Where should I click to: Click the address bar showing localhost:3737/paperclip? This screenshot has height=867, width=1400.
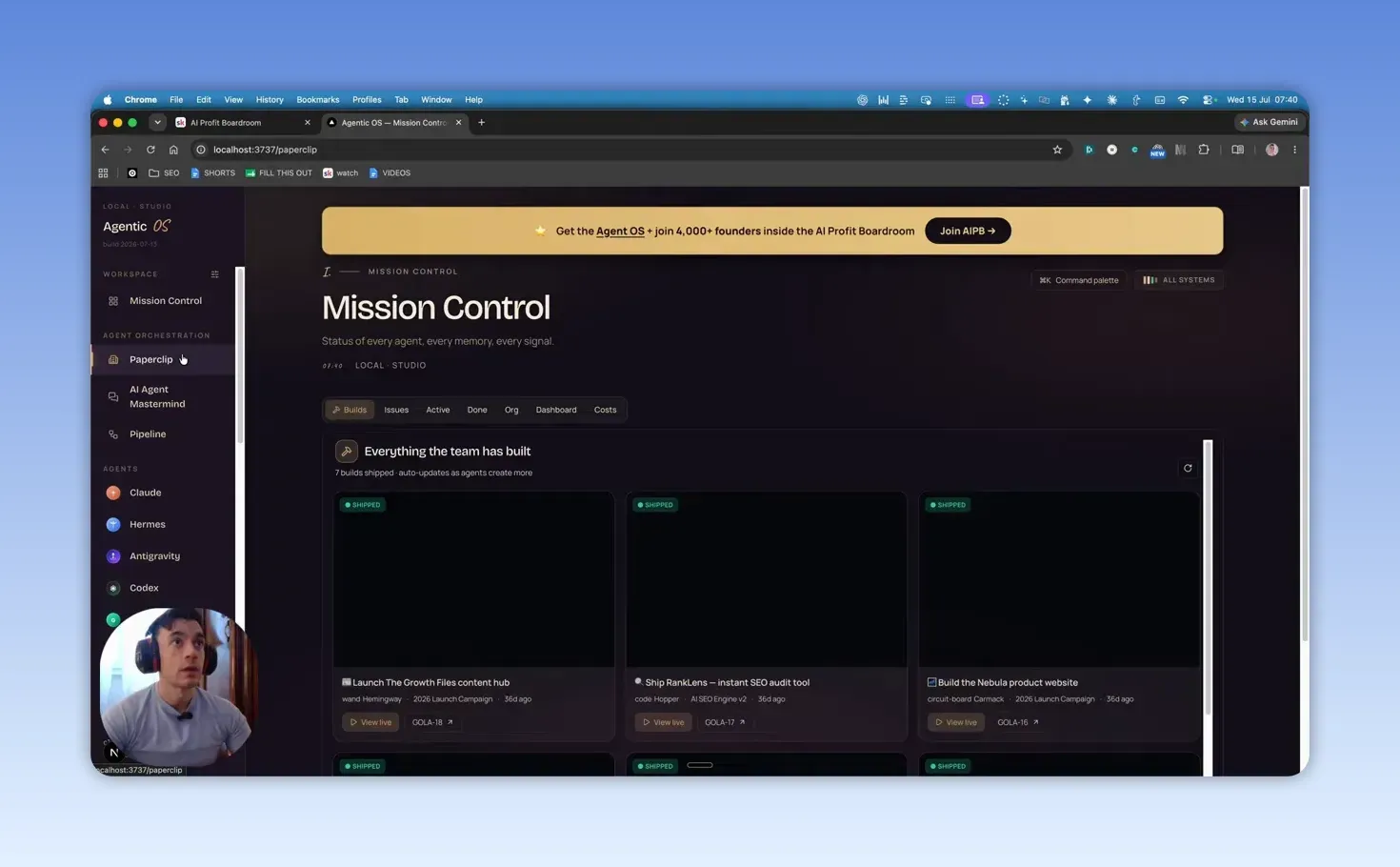(x=629, y=150)
